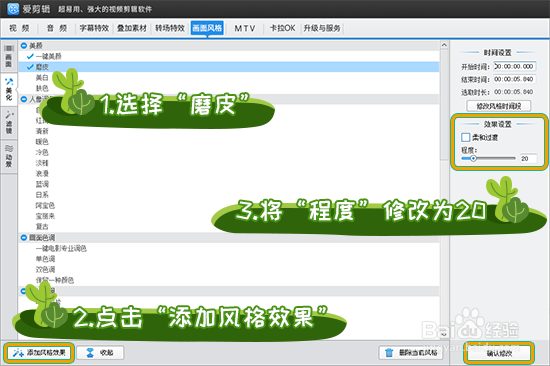Click the magic wand icon on 添加风格效果
This screenshot has height=366, width=550.
(18, 353)
